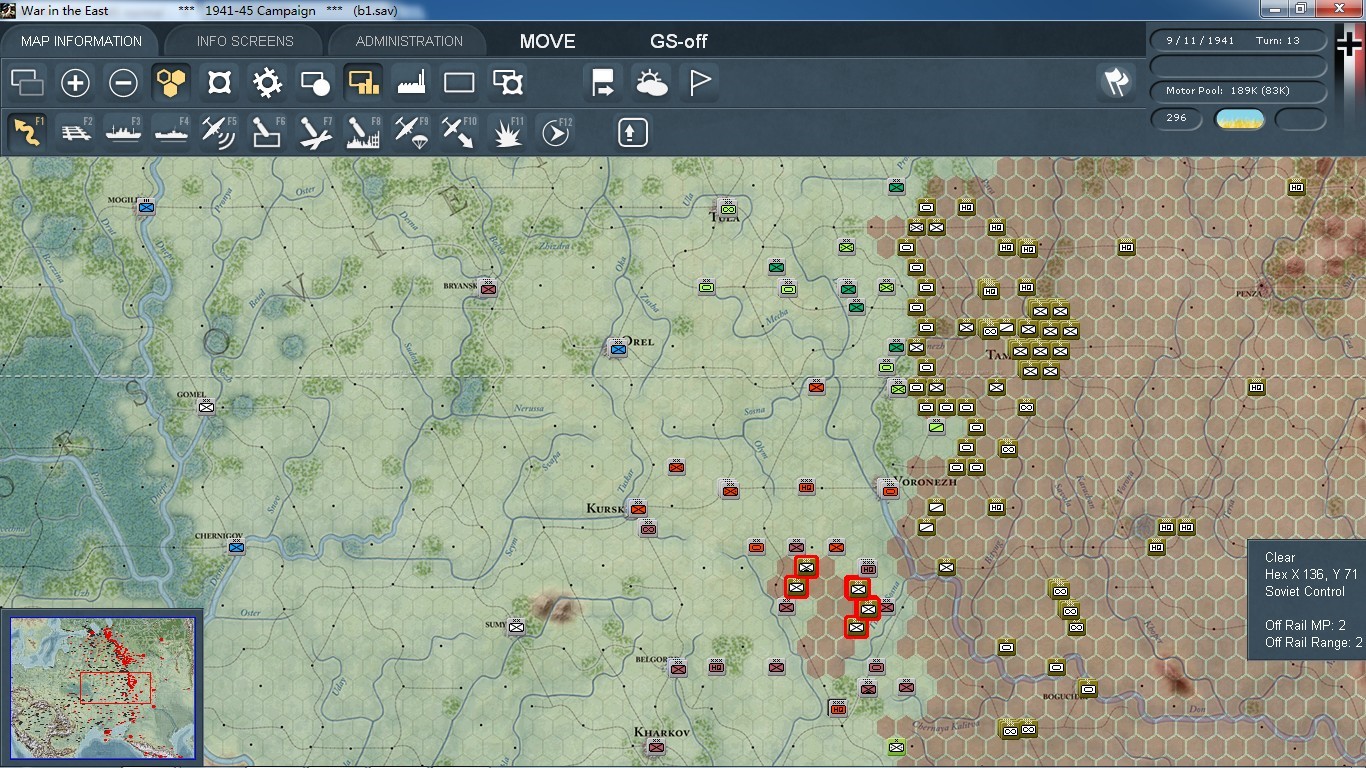
Task: Click the plain pennant flag icon
Action: pos(699,83)
